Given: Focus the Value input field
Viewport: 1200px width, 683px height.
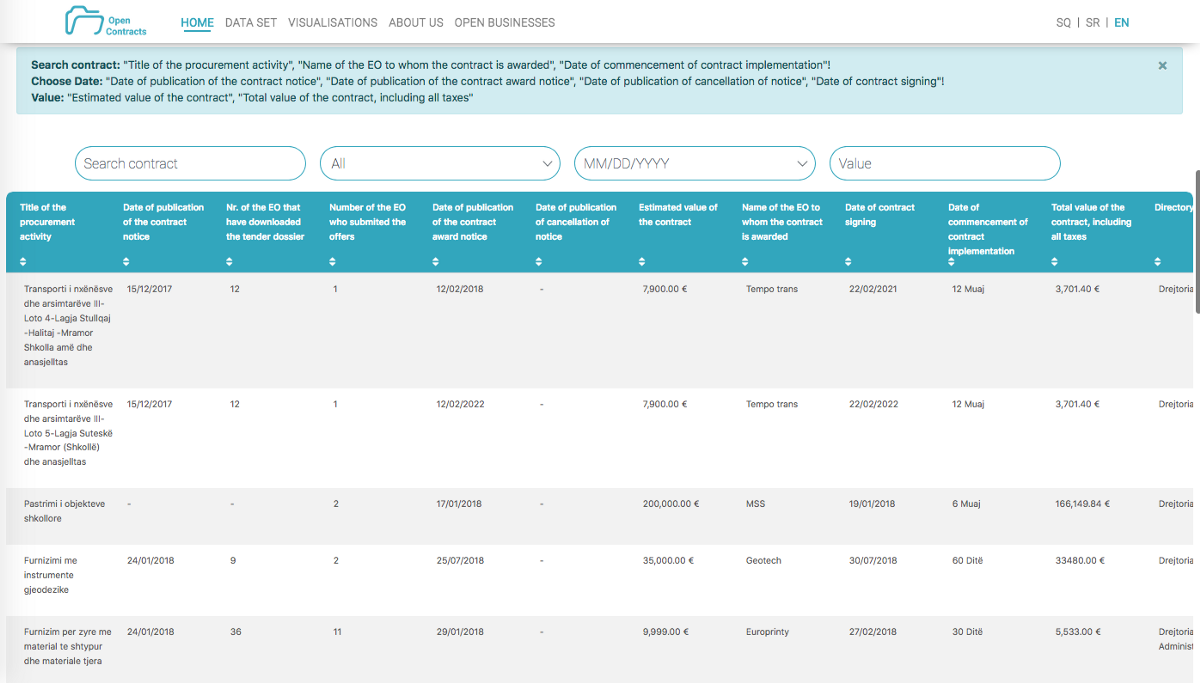Looking at the screenshot, I should [944, 163].
